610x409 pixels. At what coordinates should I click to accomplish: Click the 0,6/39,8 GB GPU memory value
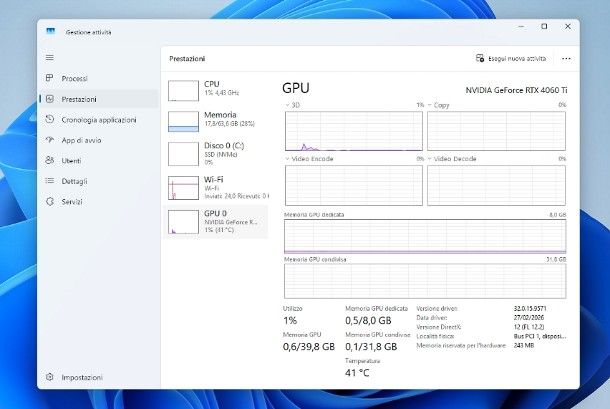tap(309, 347)
